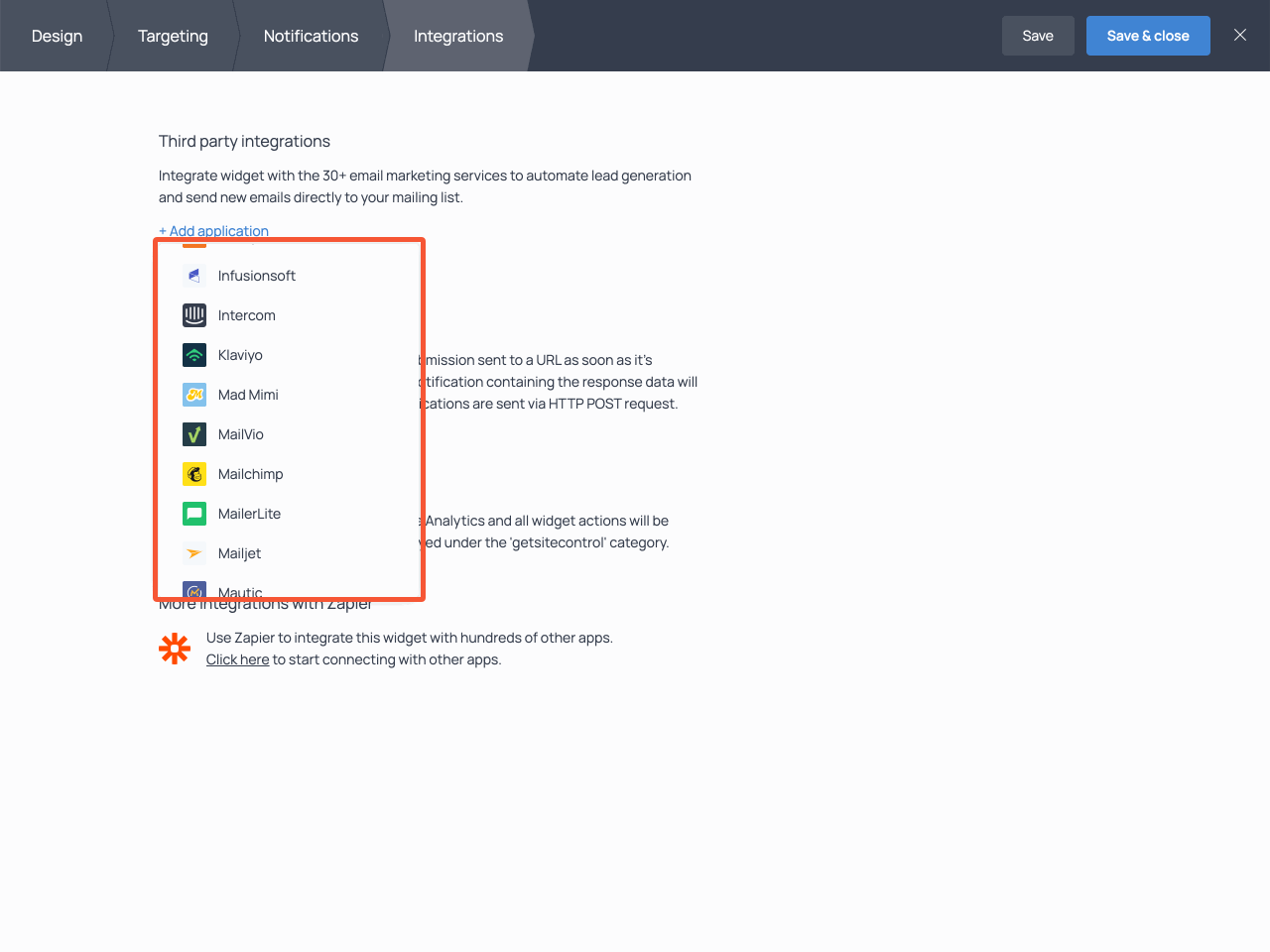Click the Intercom logo icon
The width and height of the screenshot is (1270, 952).
[193, 315]
